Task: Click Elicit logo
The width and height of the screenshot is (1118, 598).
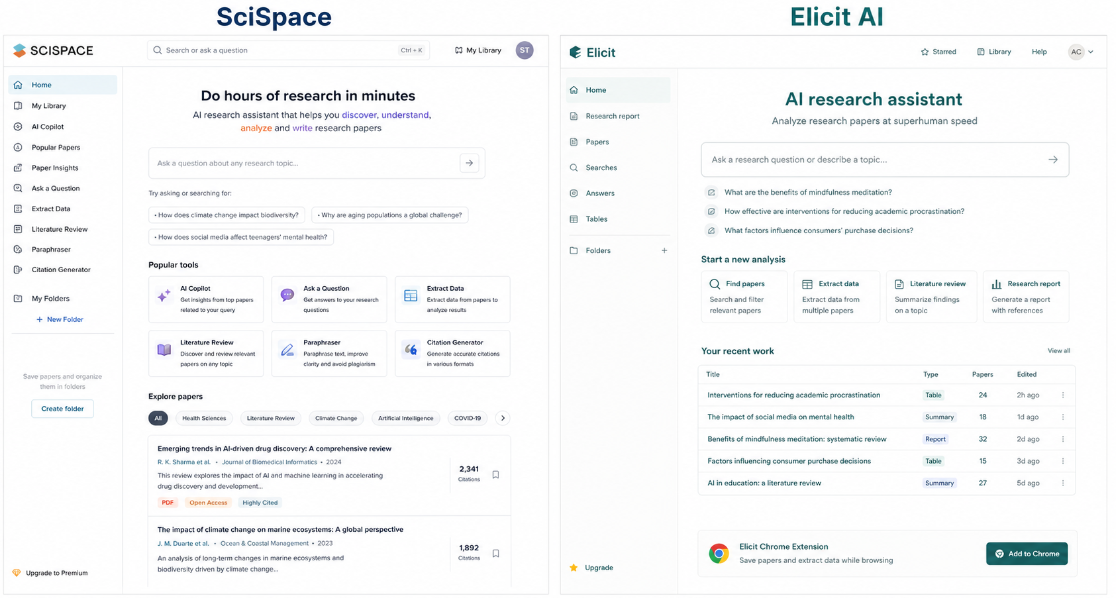Action: [x=592, y=53]
